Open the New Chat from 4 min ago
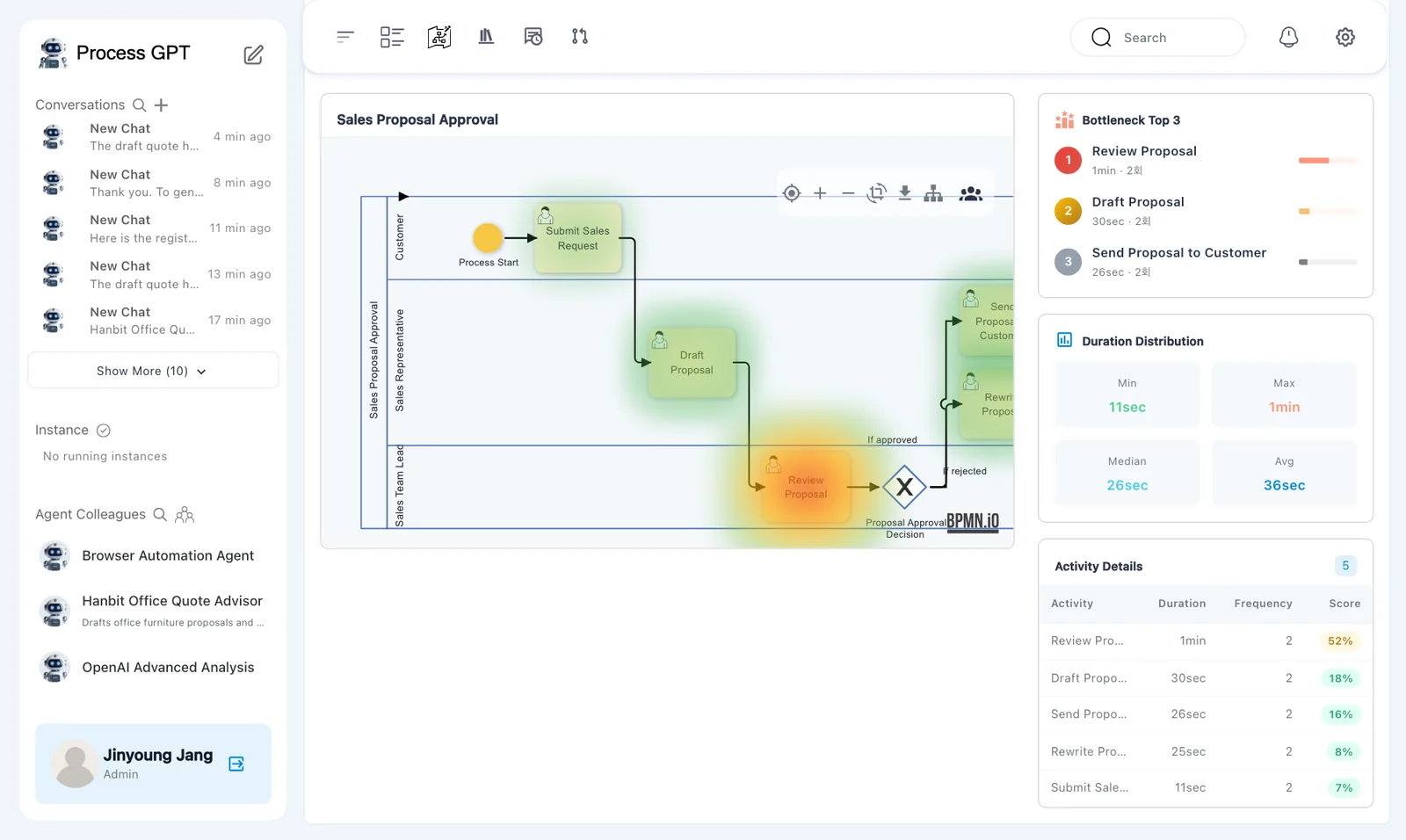1406x840 pixels. click(x=153, y=137)
